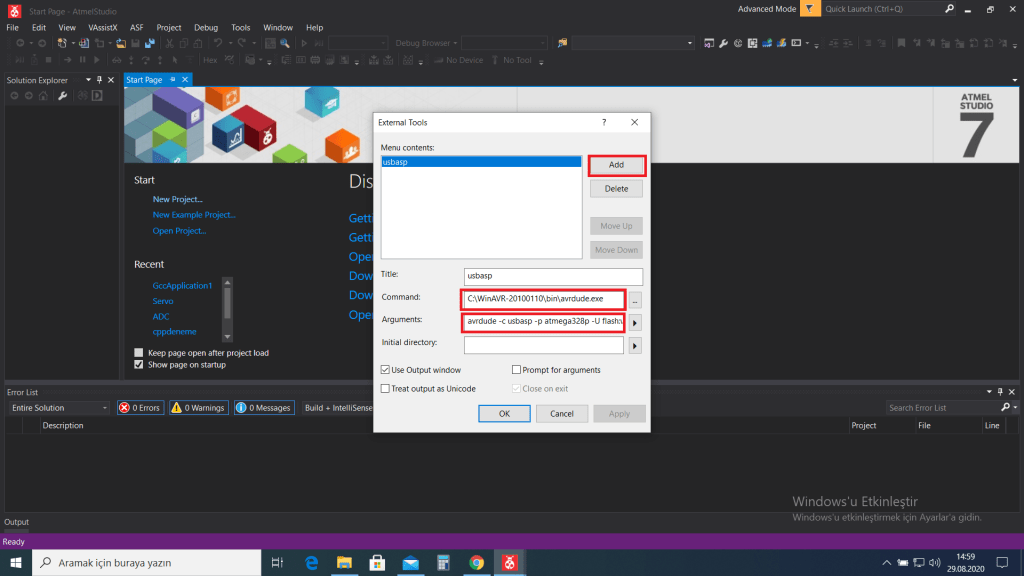Screen dimensions: 1024x576
Task: Check the Treat output as Unicode option
Action: point(386,388)
